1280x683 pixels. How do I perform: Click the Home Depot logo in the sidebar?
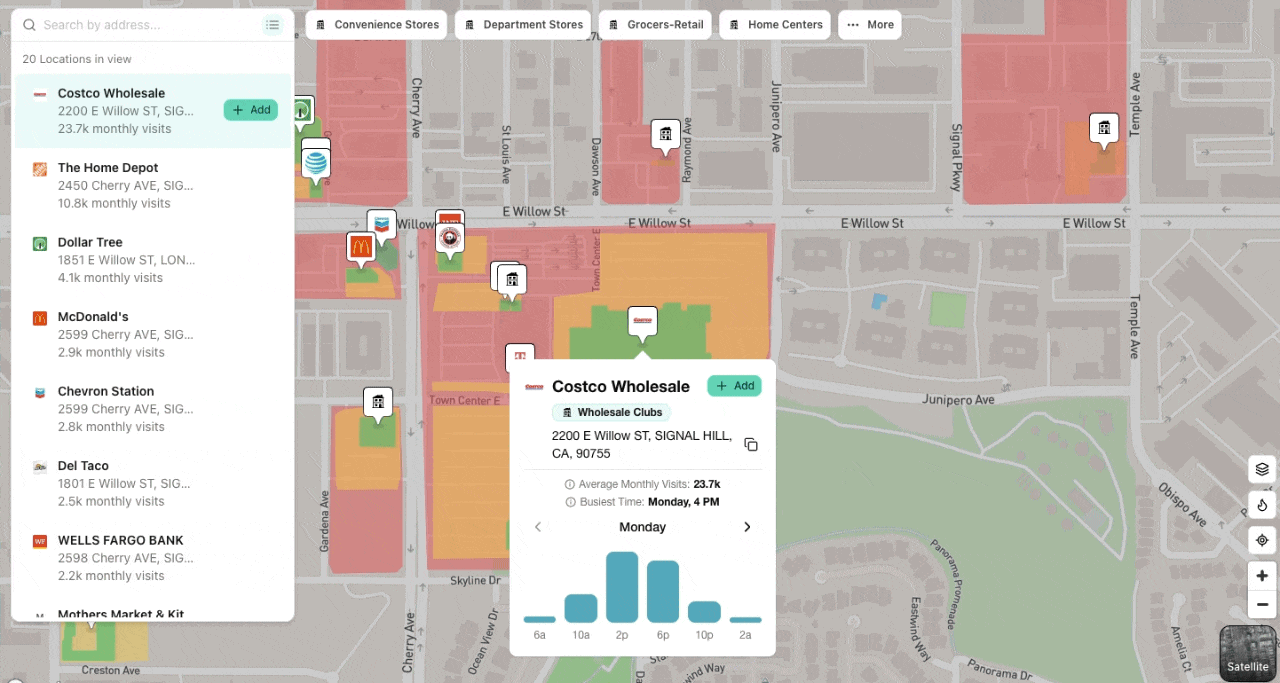tap(40, 169)
